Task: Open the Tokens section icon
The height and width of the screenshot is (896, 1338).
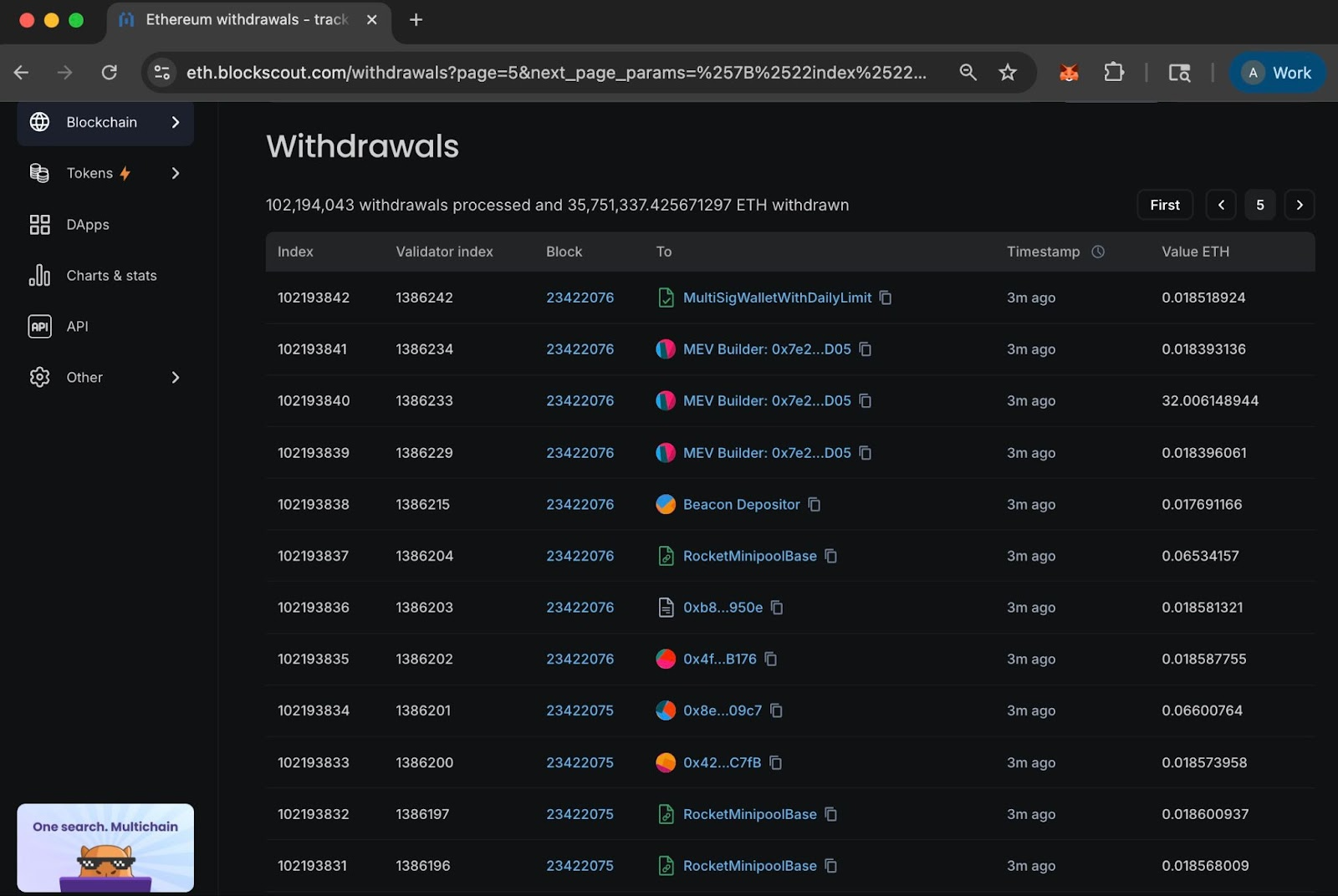Action: pos(39,173)
